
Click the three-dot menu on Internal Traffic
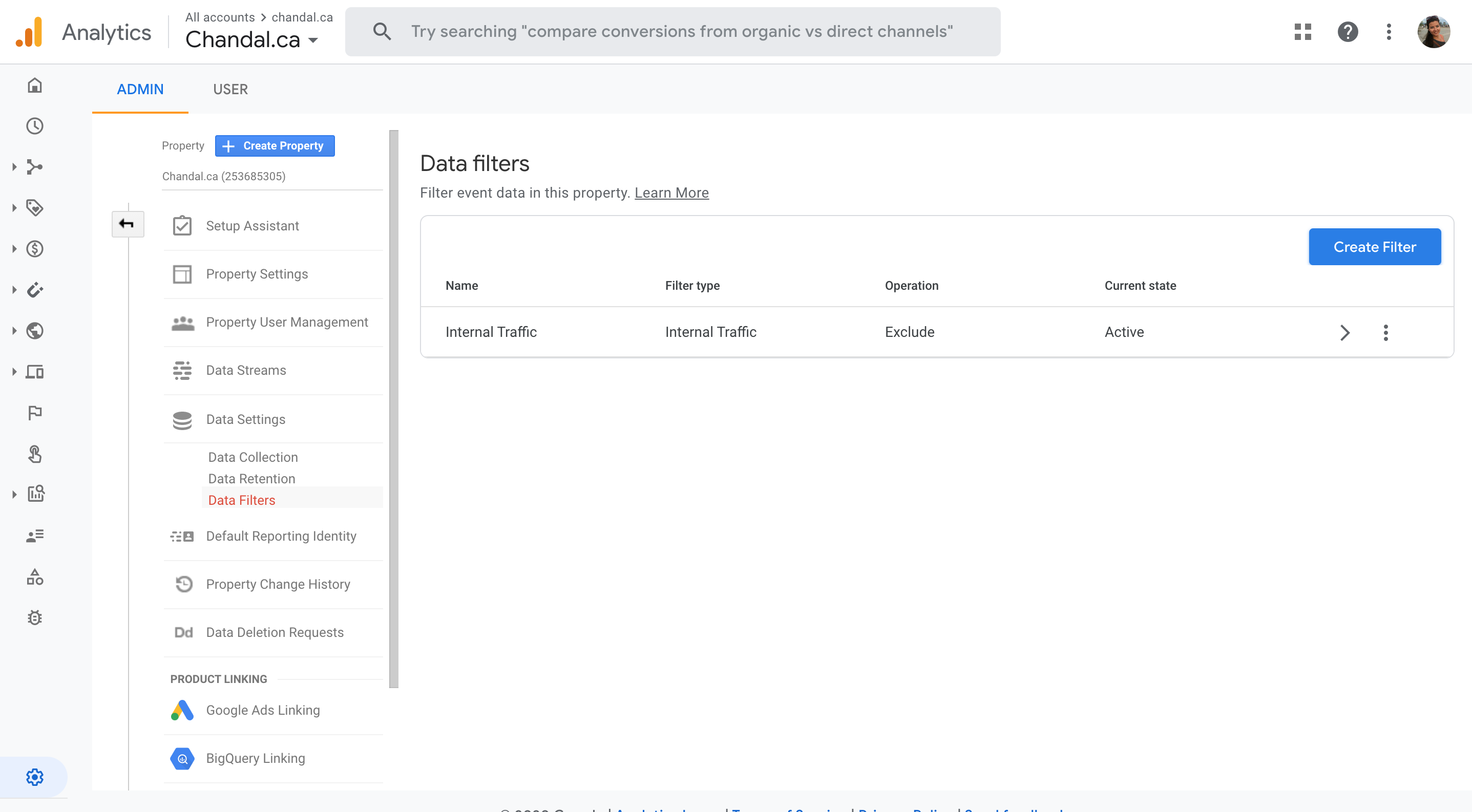point(1386,332)
